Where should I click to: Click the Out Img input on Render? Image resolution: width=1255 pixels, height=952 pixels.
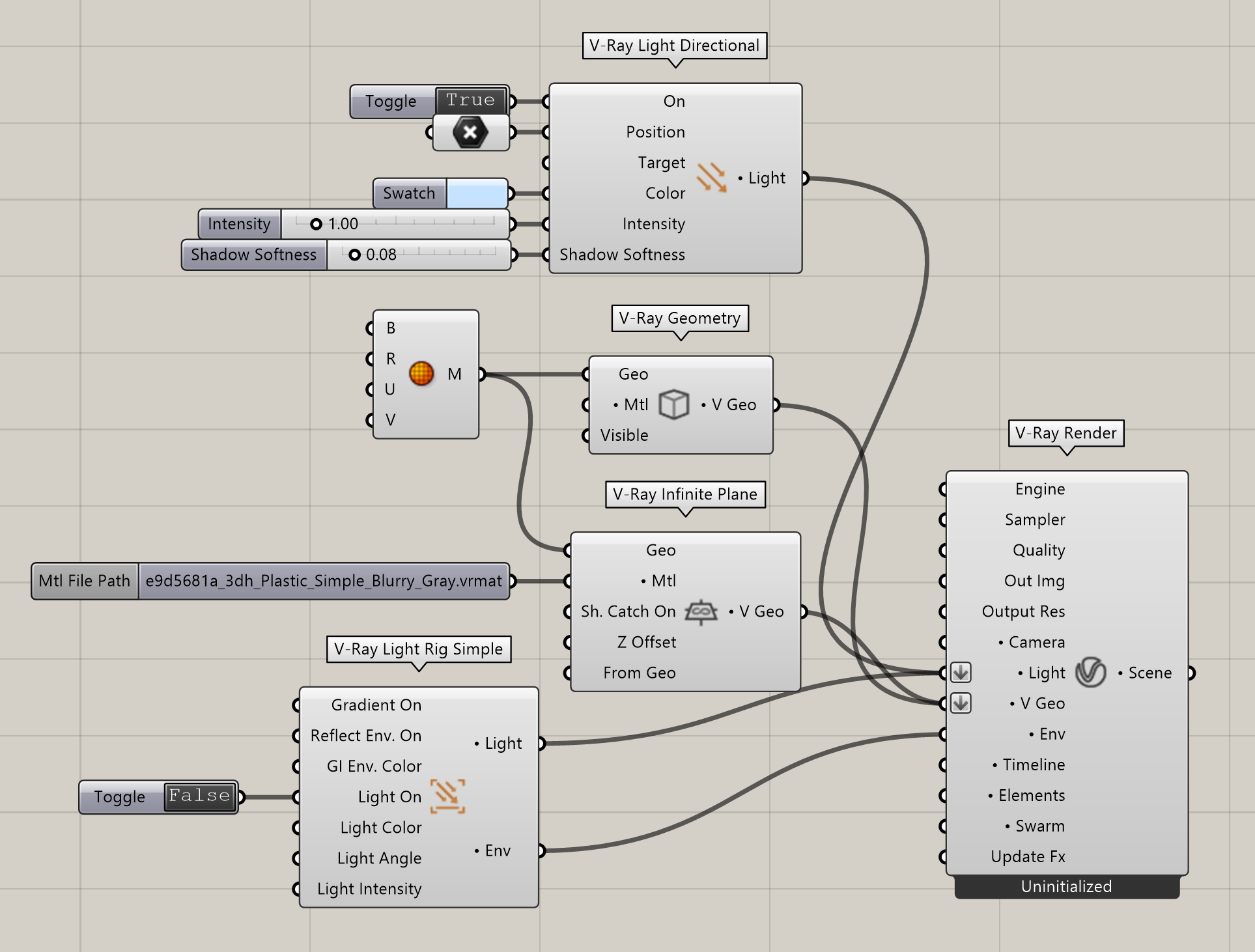[x=1034, y=581]
